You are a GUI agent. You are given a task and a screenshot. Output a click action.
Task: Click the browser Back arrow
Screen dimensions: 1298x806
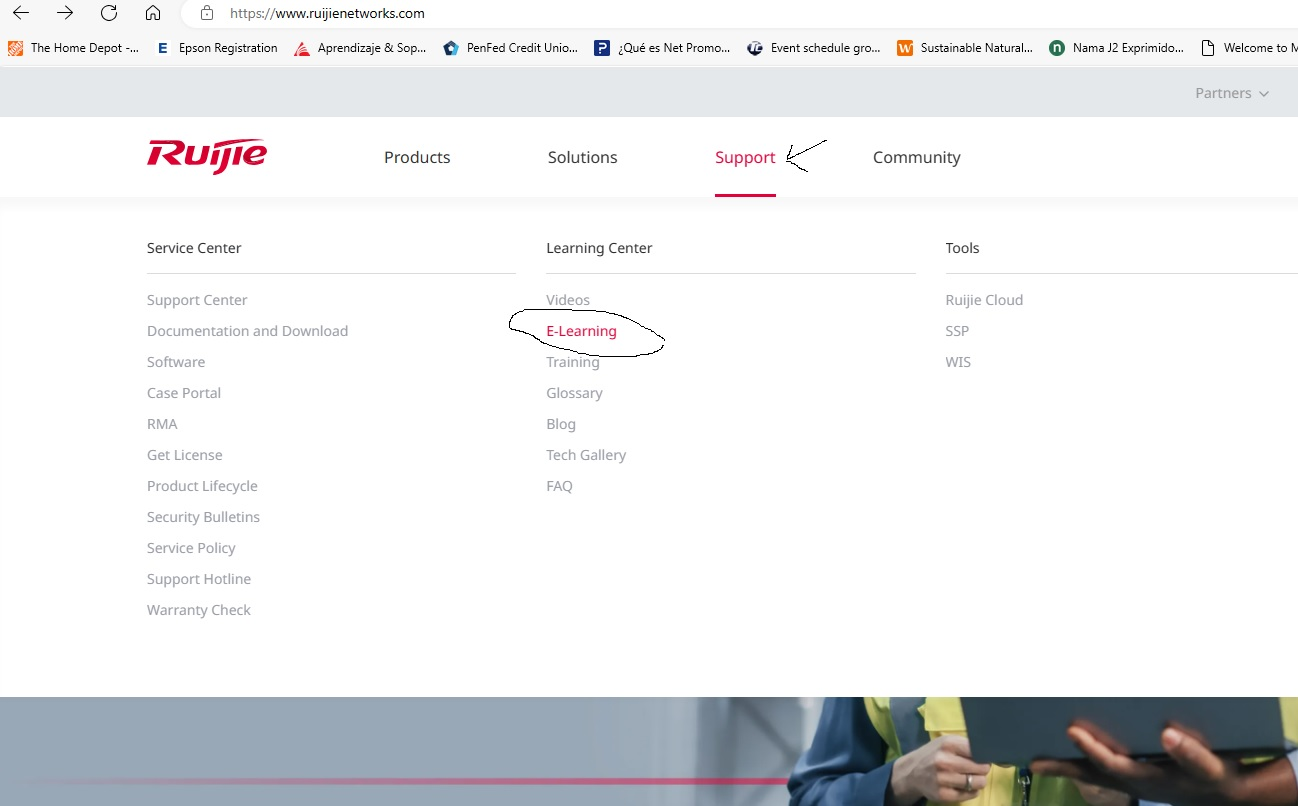(x=20, y=13)
